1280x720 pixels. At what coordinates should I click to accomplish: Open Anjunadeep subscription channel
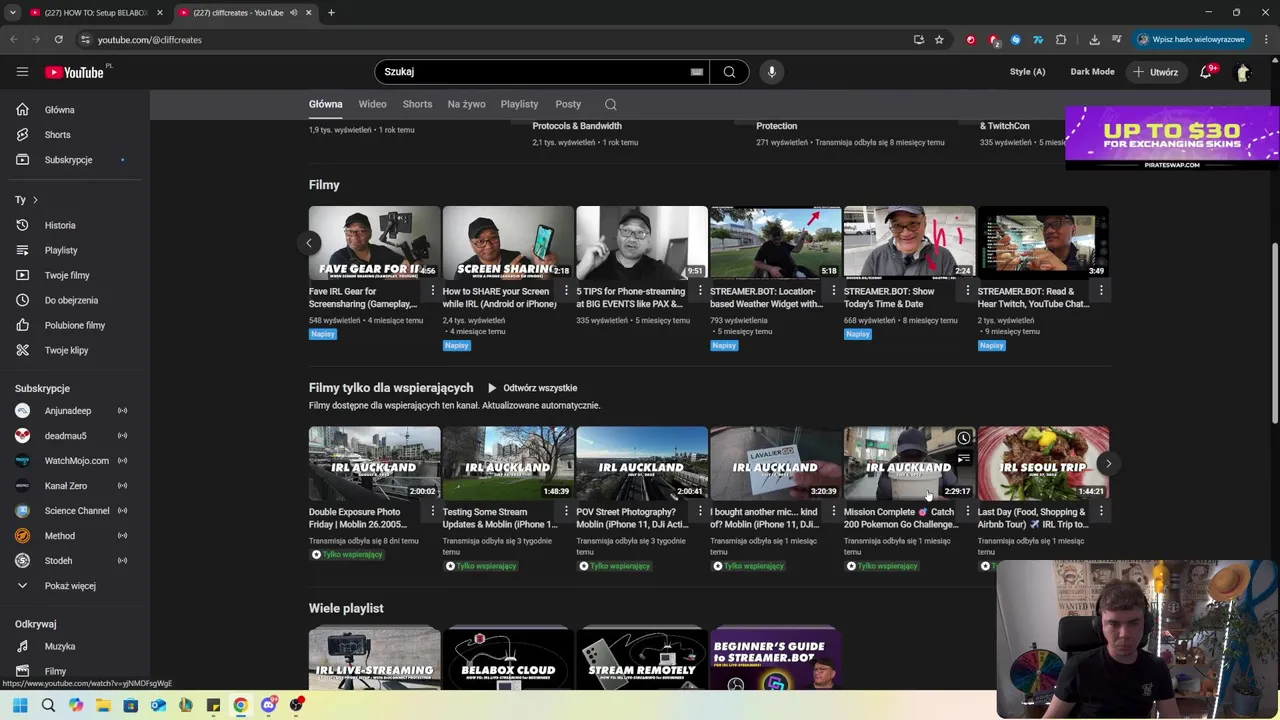coord(70,411)
